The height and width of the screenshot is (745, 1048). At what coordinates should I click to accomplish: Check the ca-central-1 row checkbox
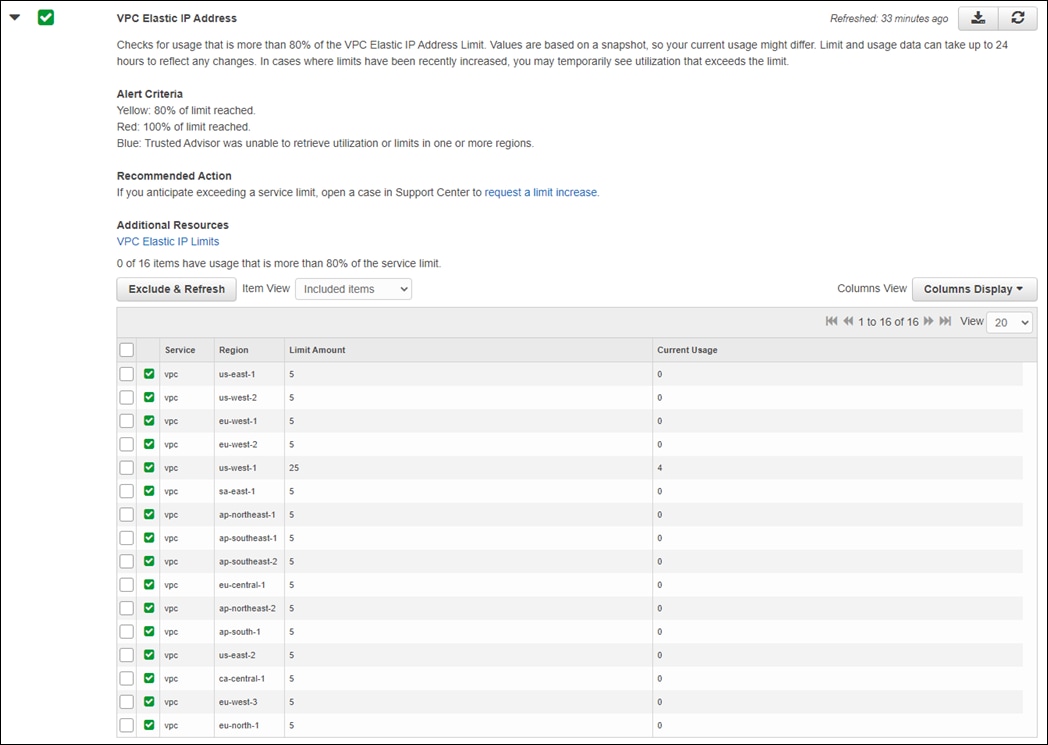point(126,678)
